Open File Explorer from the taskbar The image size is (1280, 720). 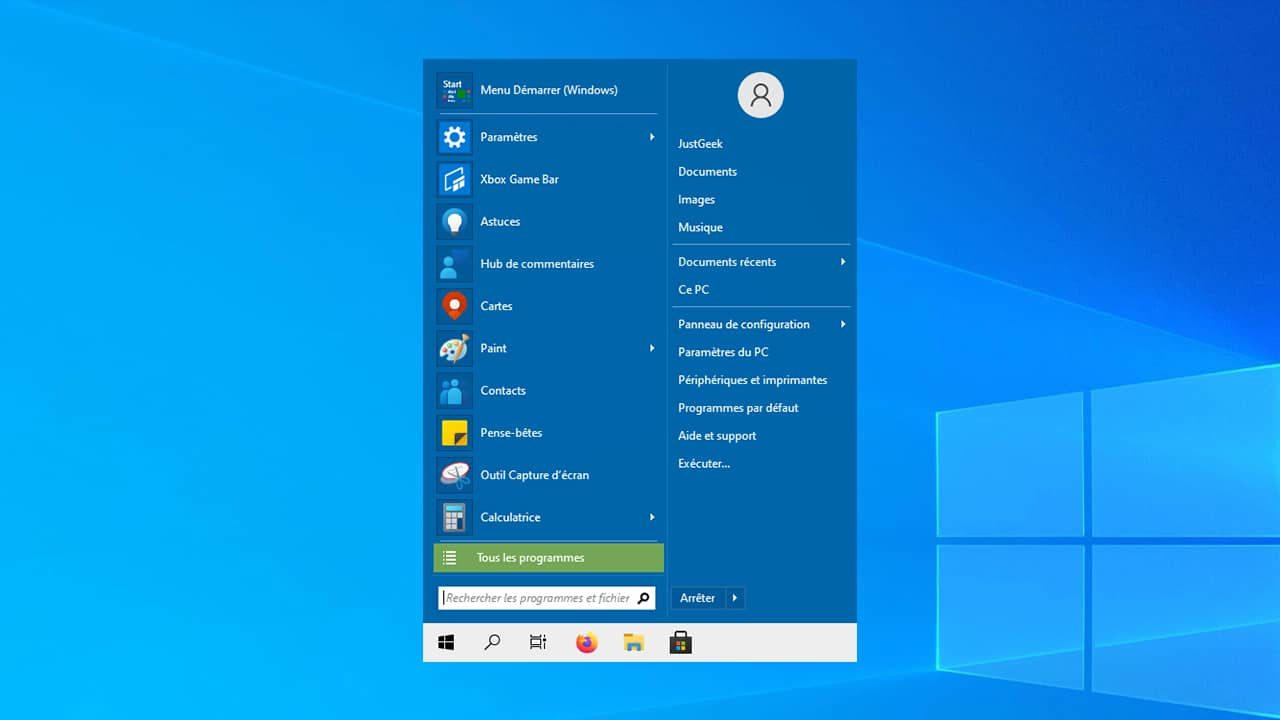[x=634, y=643]
